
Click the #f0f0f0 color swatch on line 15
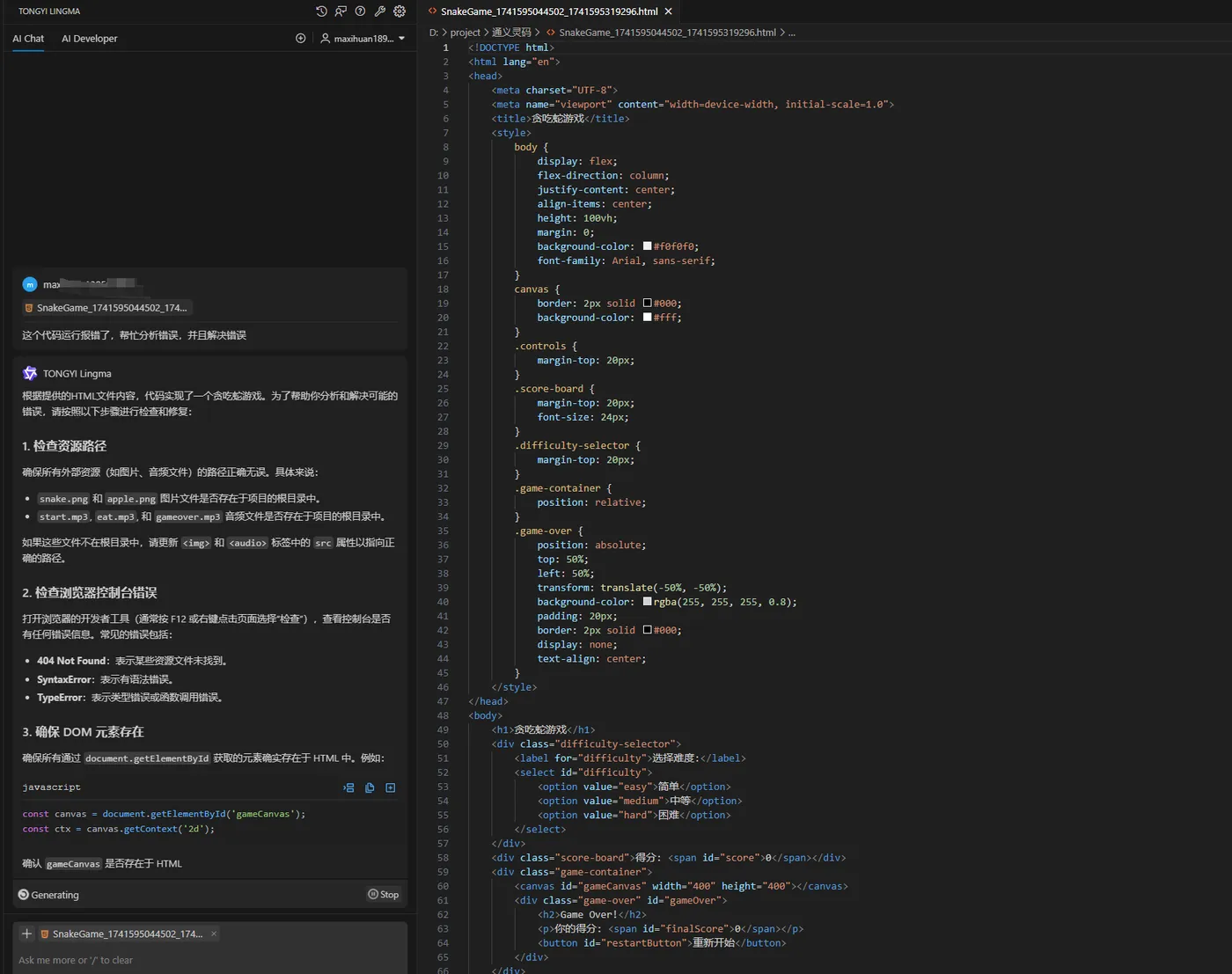(x=648, y=246)
